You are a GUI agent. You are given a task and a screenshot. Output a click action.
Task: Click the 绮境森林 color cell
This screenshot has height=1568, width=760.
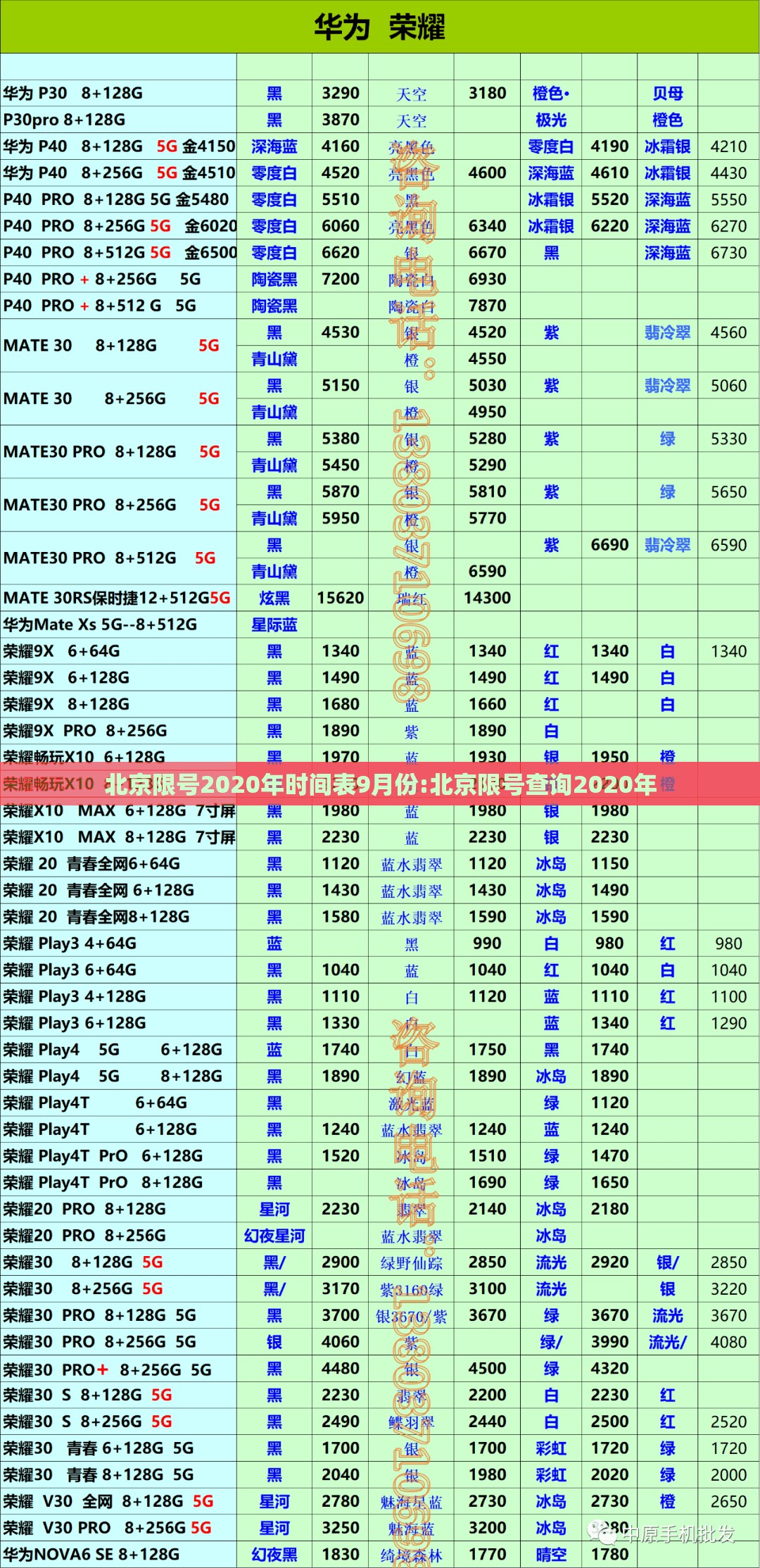(x=412, y=1555)
